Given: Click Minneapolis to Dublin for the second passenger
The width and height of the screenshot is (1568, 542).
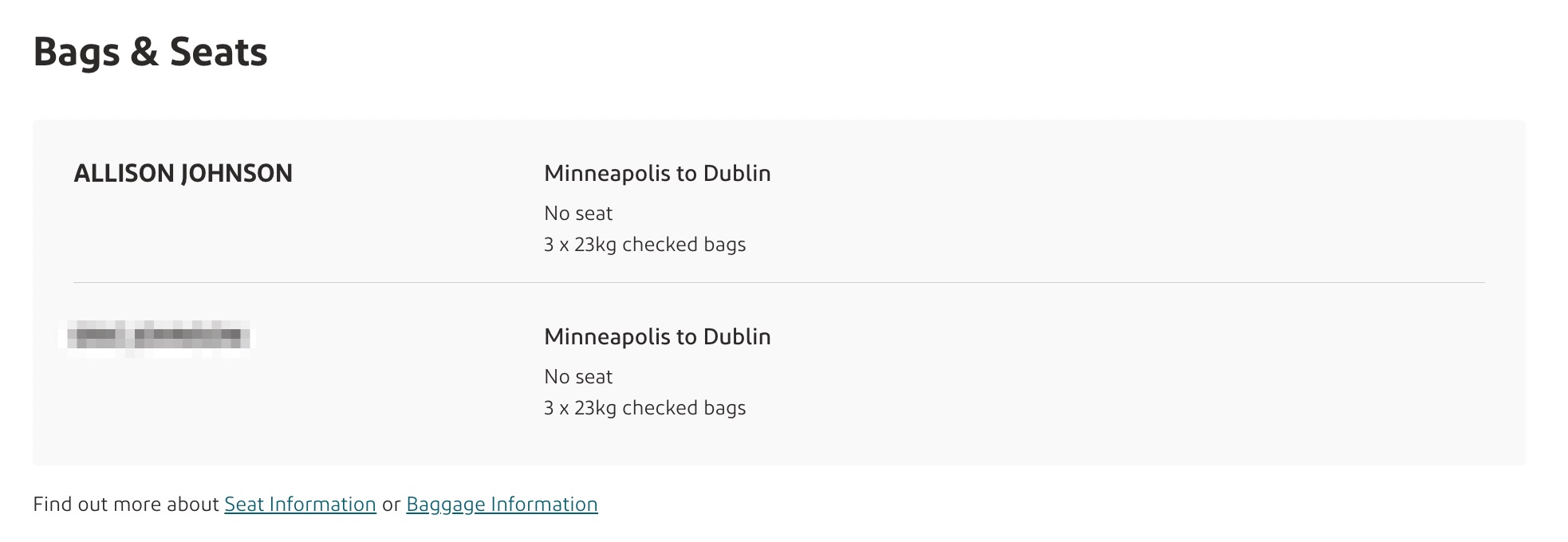Looking at the screenshot, I should (657, 336).
